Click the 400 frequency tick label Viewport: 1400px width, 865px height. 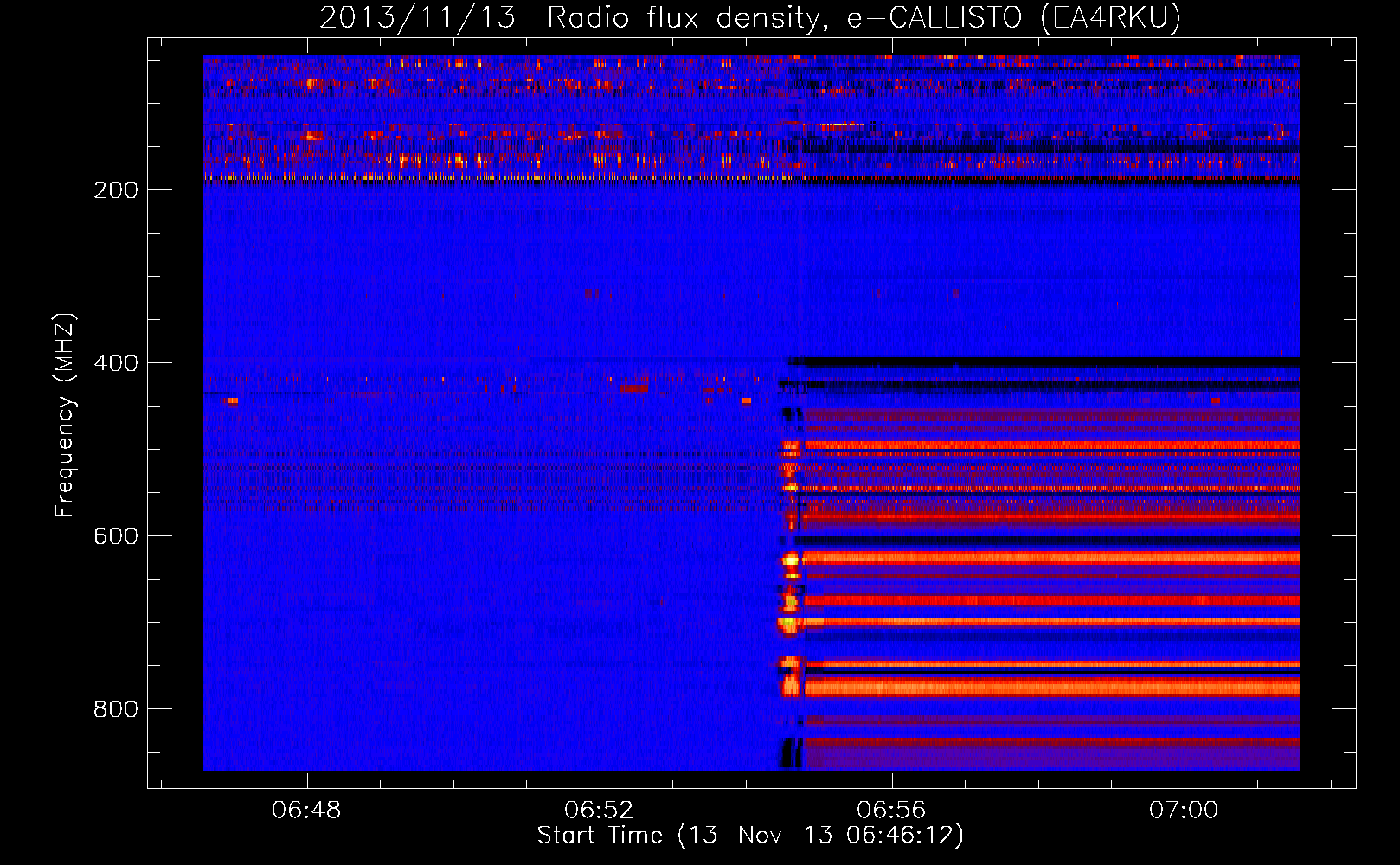(116, 363)
